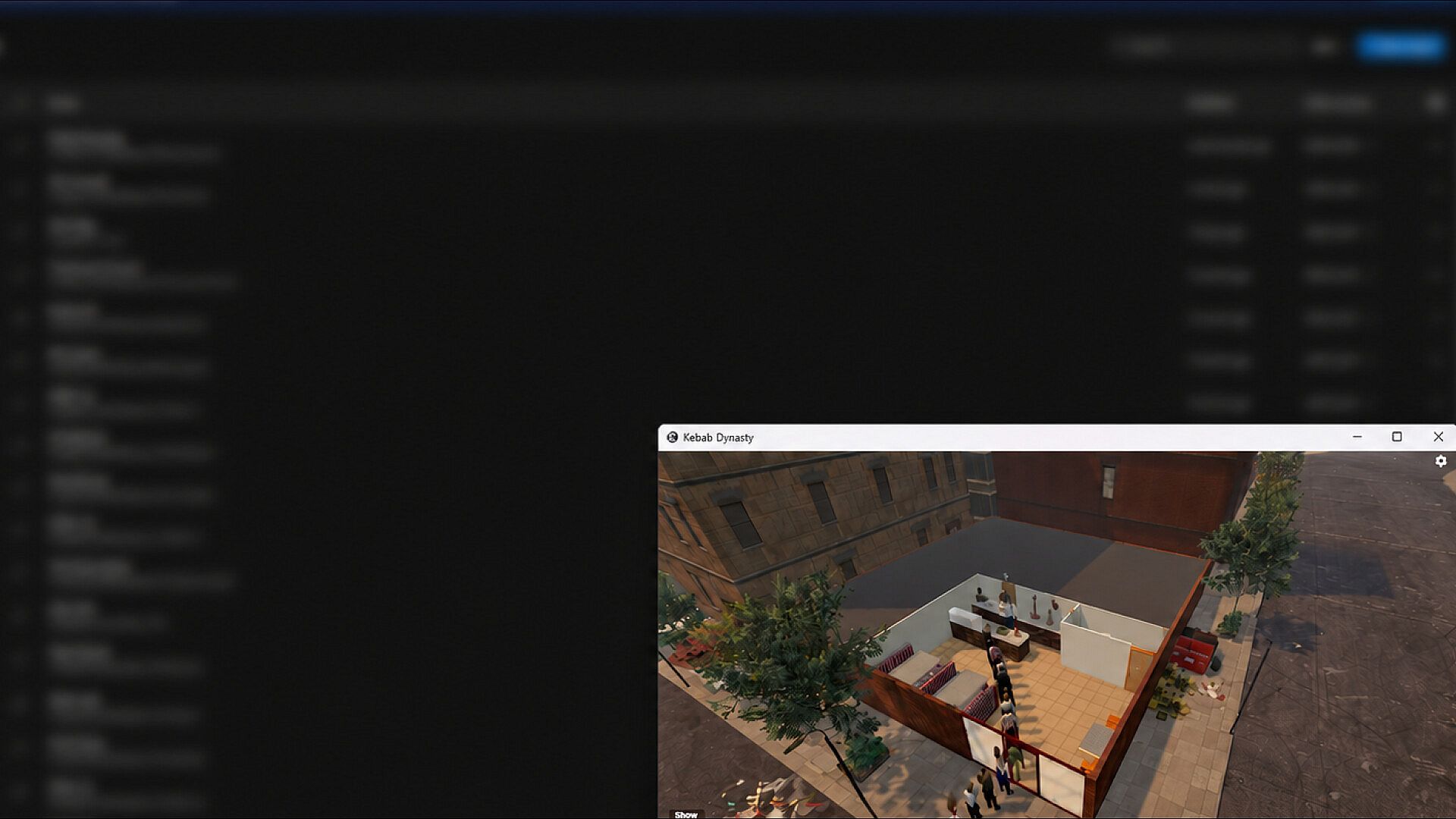1456x819 pixels.
Task: Click the blurred blue button at top right
Action: point(1401,47)
